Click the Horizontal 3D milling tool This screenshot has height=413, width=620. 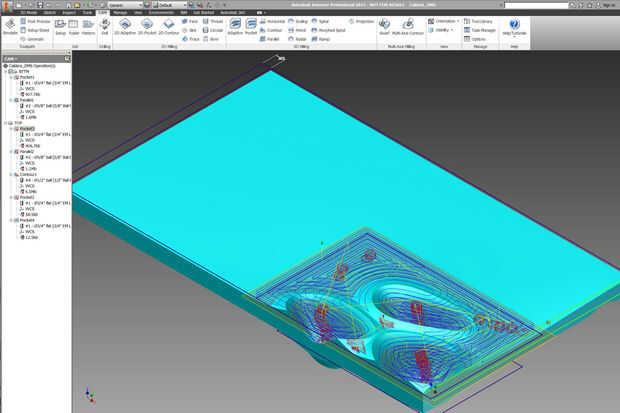click(272, 21)
